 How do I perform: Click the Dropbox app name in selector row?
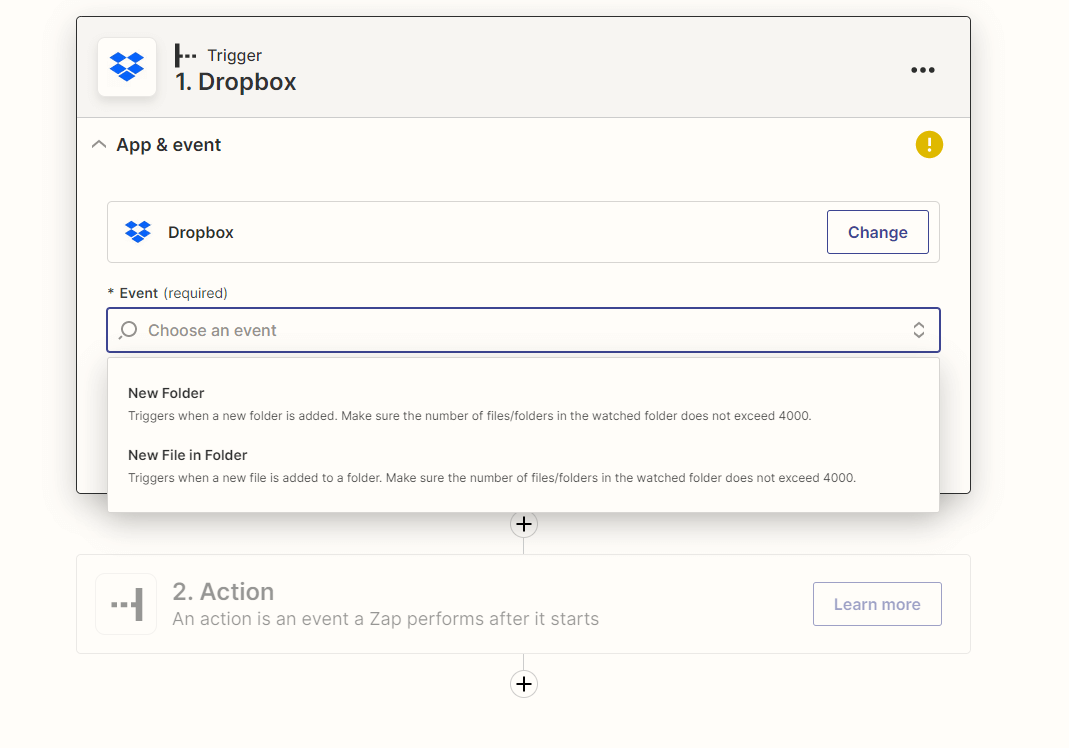click(200, 232)
